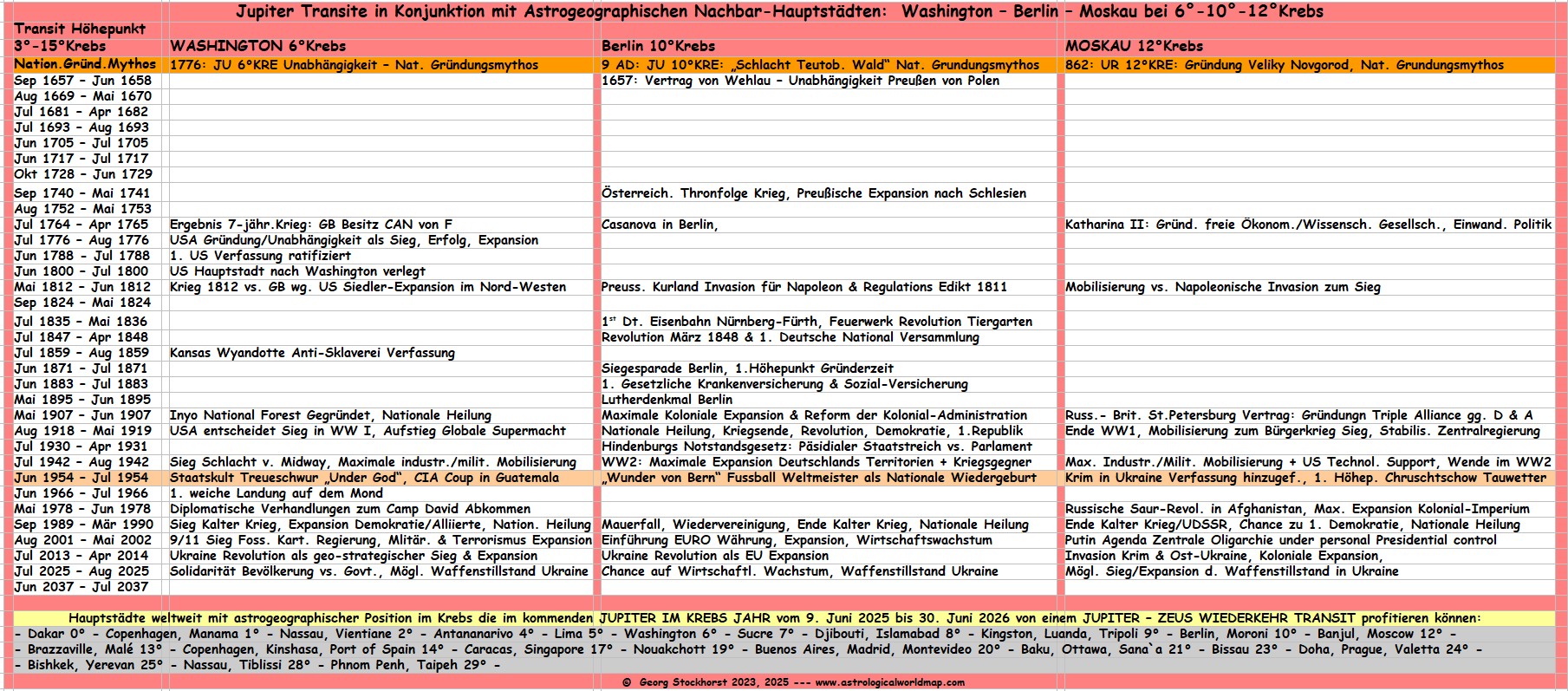Viewport: 1568px width, 691px height.
Task: Click the Jul 2025 - Aug 2025 date row
Action: tap(81, 571)
